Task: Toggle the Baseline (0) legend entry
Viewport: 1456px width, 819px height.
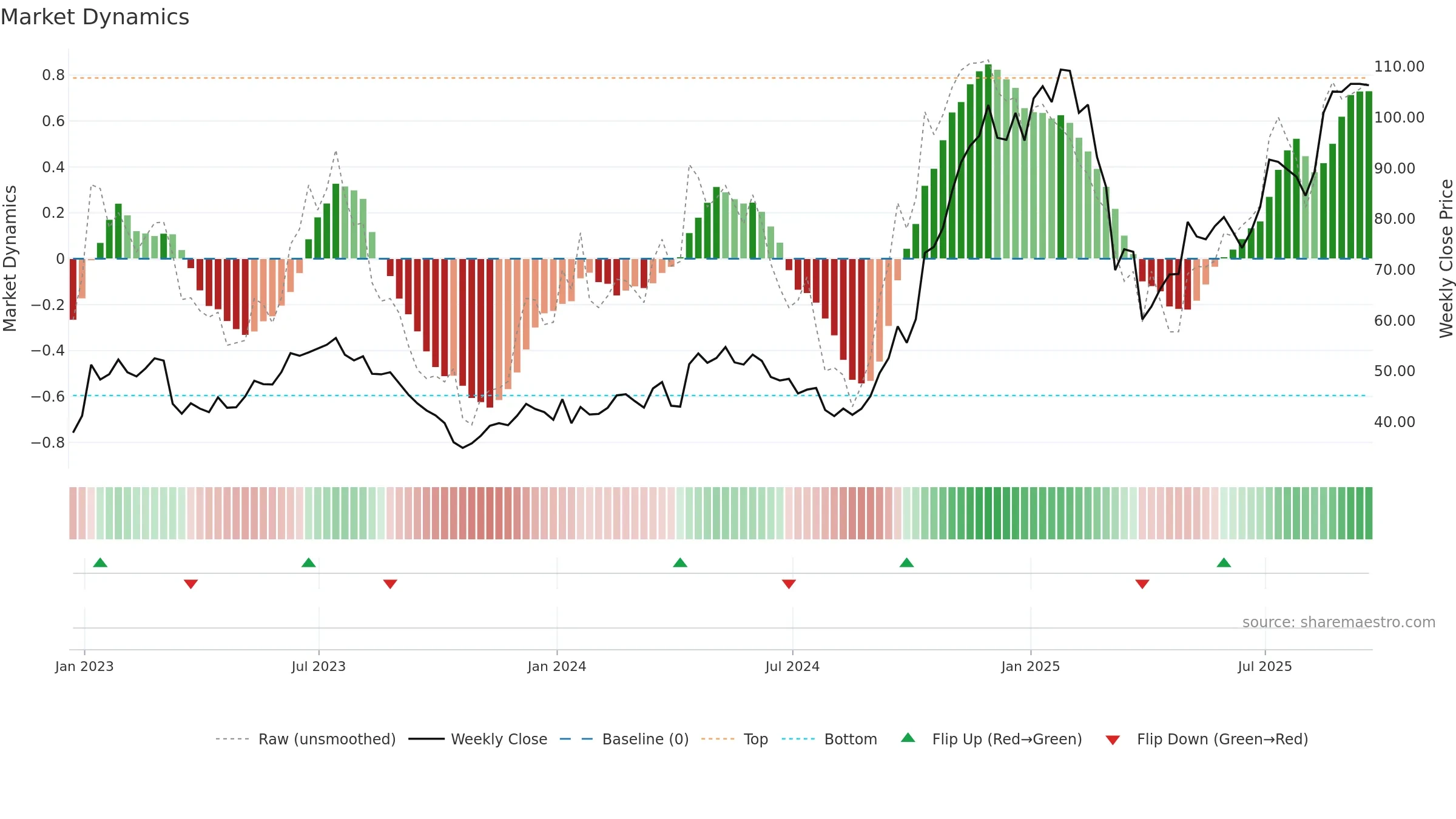Action: [624, 739]
